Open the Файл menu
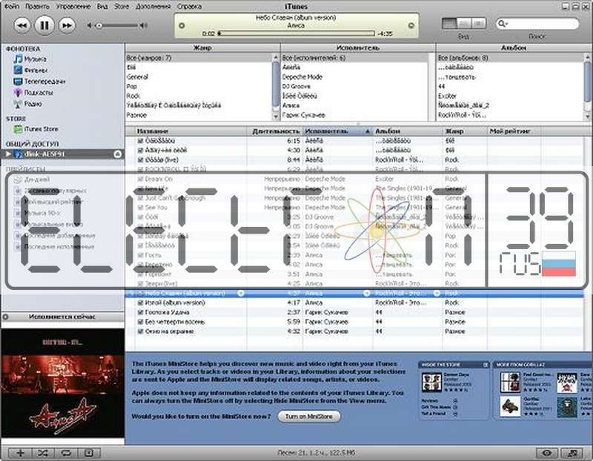The width and height of the screenshot is (593, 461). (12, 6)
